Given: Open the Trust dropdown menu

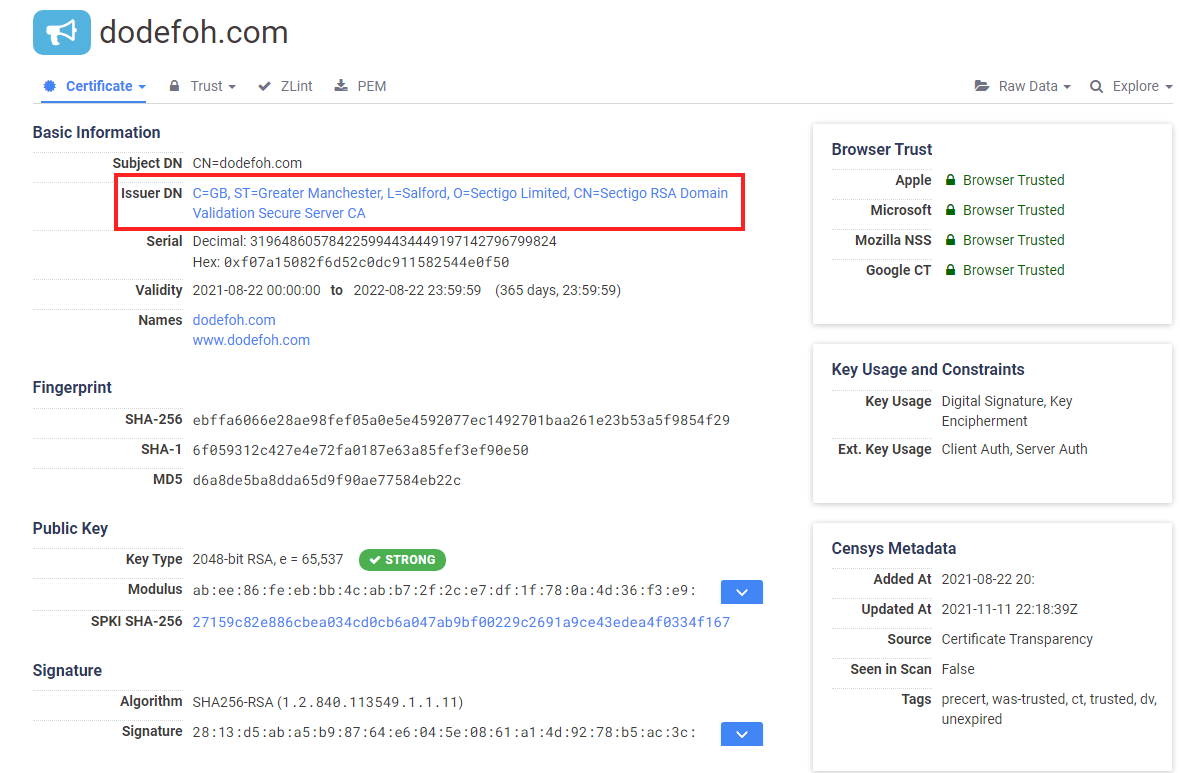Looking at the screenshot, I should click(x=203, y=86).
